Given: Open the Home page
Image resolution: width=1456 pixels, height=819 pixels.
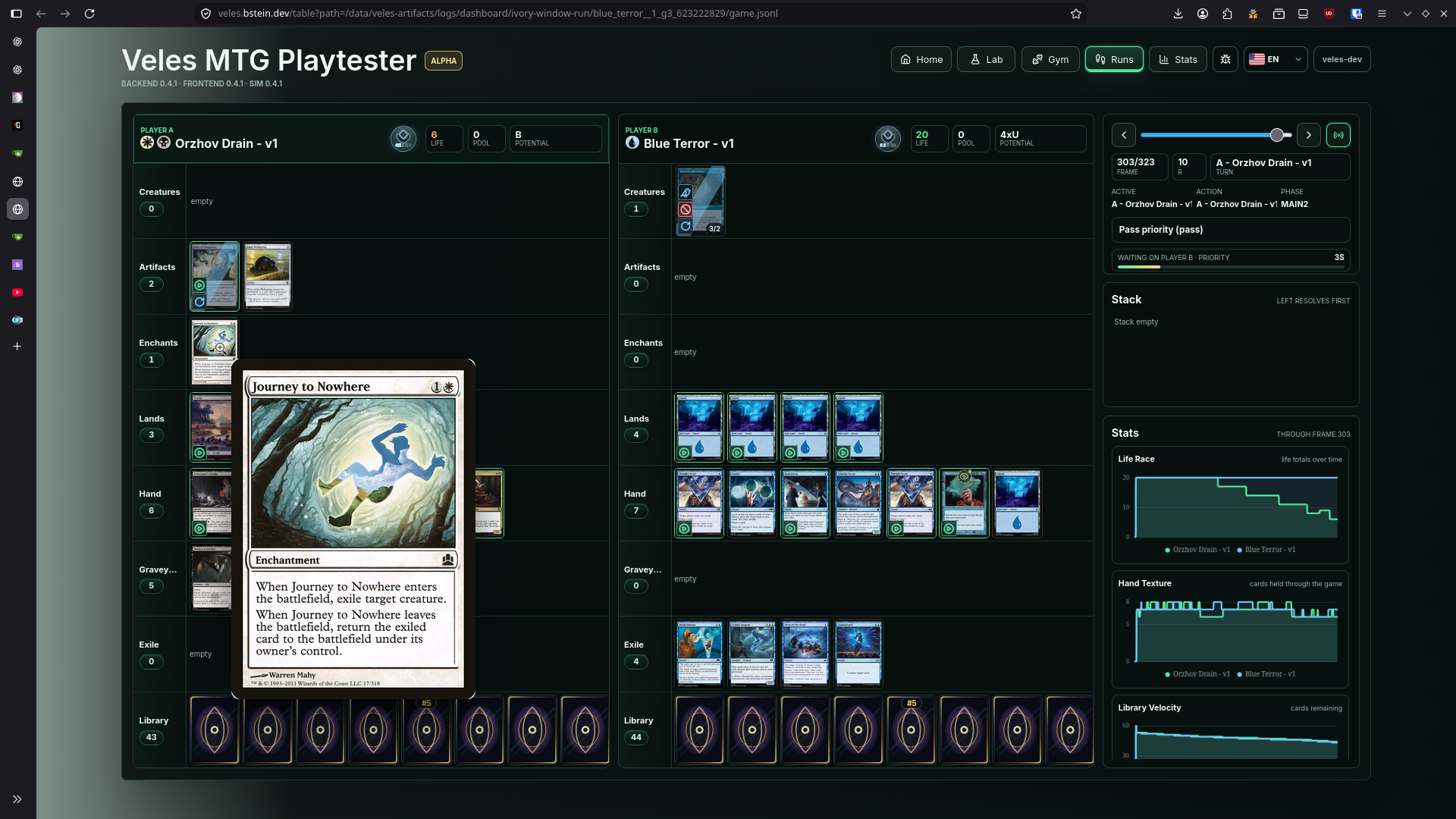Looking at the screenshot, I should click(x=921, y=59).
